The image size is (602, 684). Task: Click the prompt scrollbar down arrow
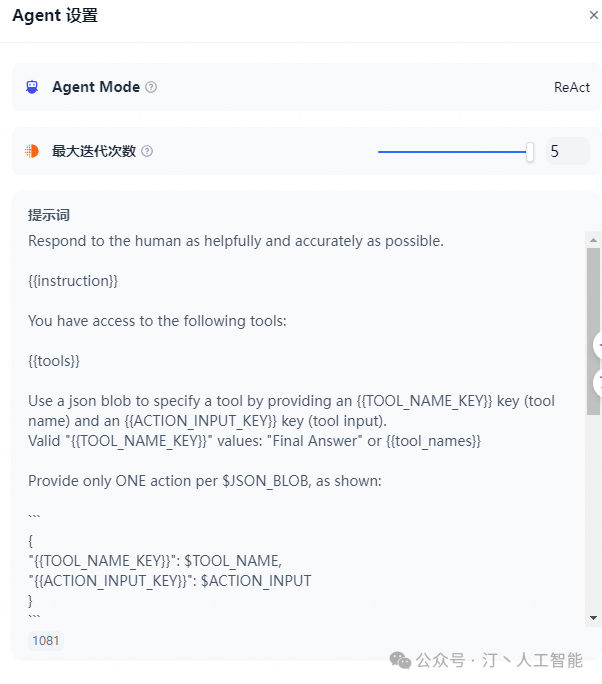point(594,618)
